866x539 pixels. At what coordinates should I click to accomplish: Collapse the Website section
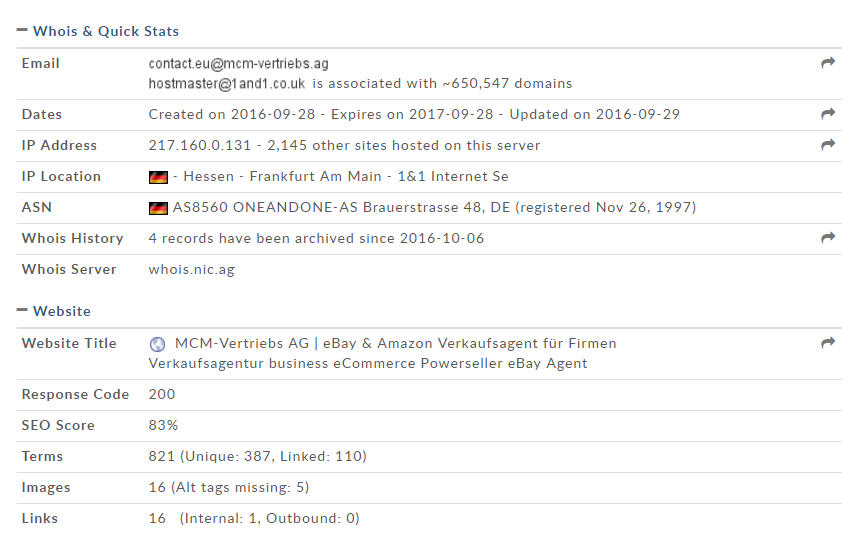(x=22, y=310)
